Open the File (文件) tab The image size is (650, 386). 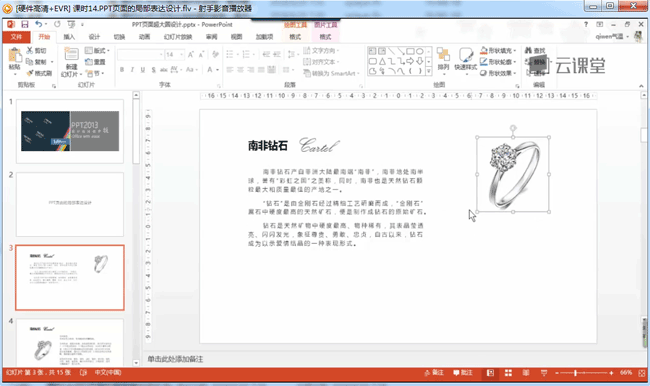pyautogui.click(x=16, y=37)
